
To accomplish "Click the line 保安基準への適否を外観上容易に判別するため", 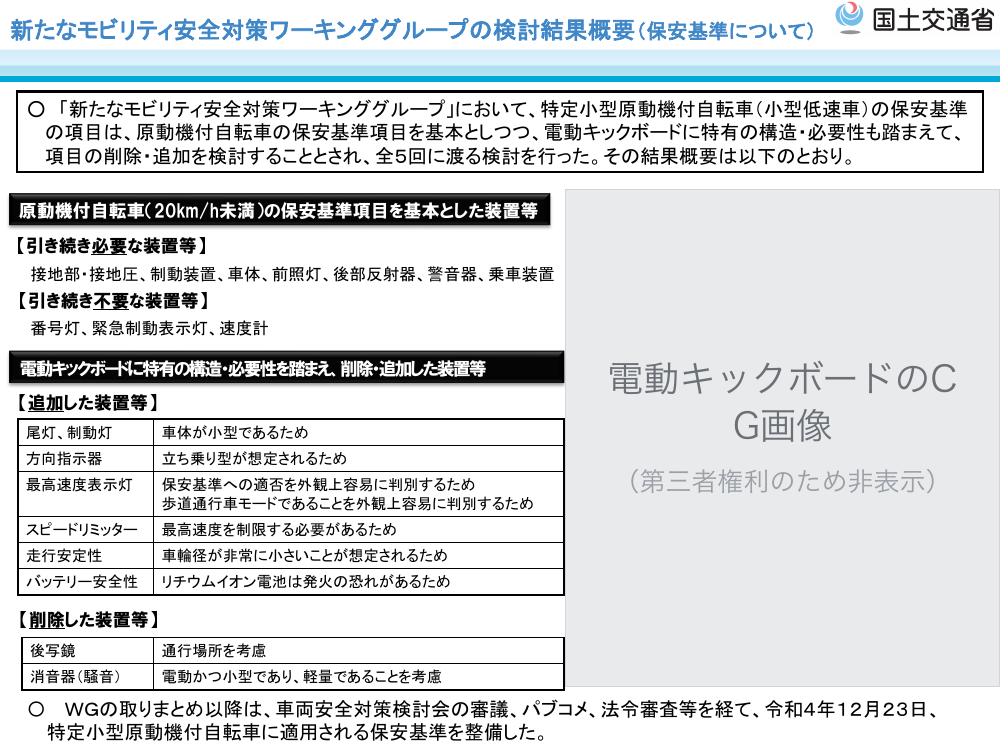I will (318, 485).
